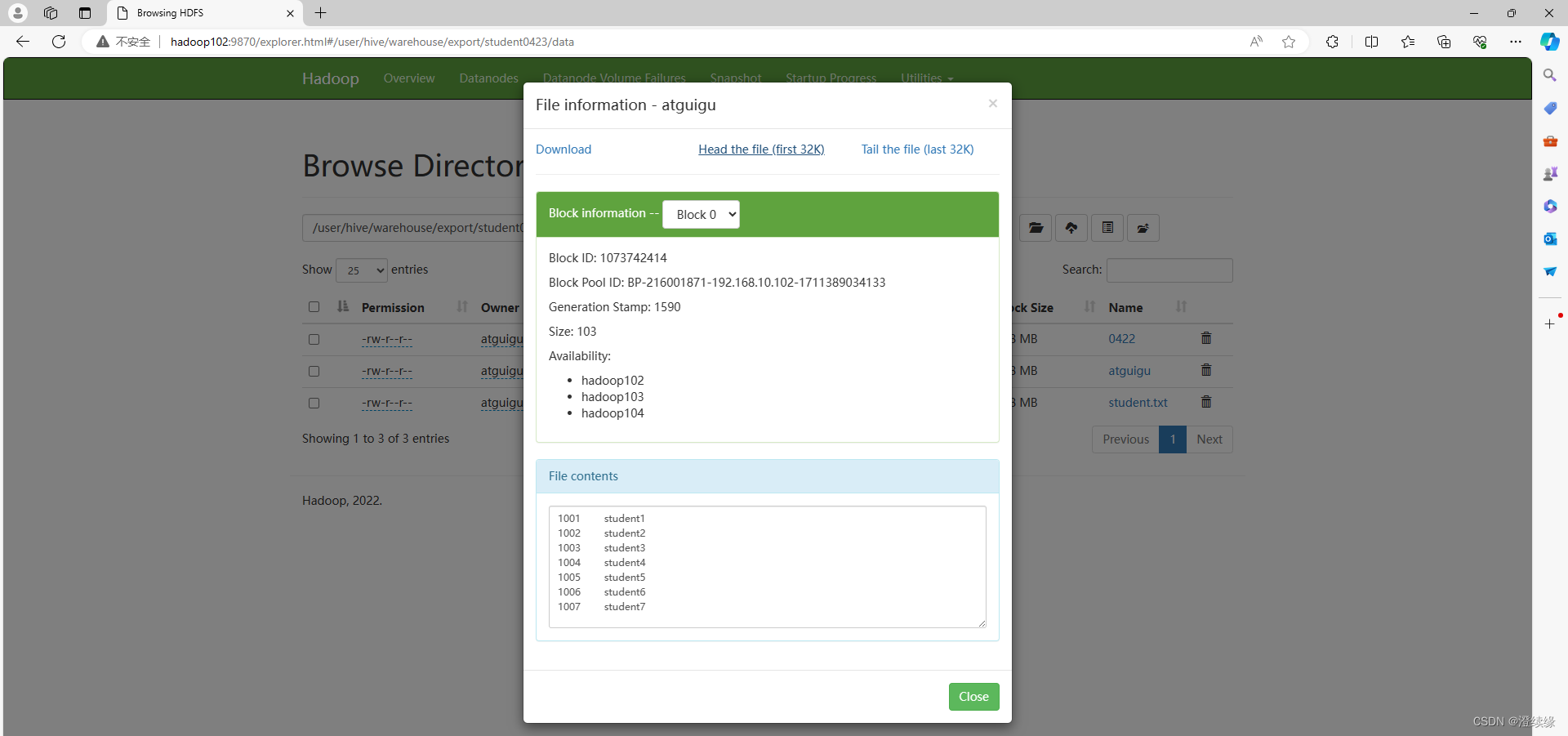The width and height of the screenshot is (1568, 736).
Task: Open the Collections icon
Action: [1444, 42]
